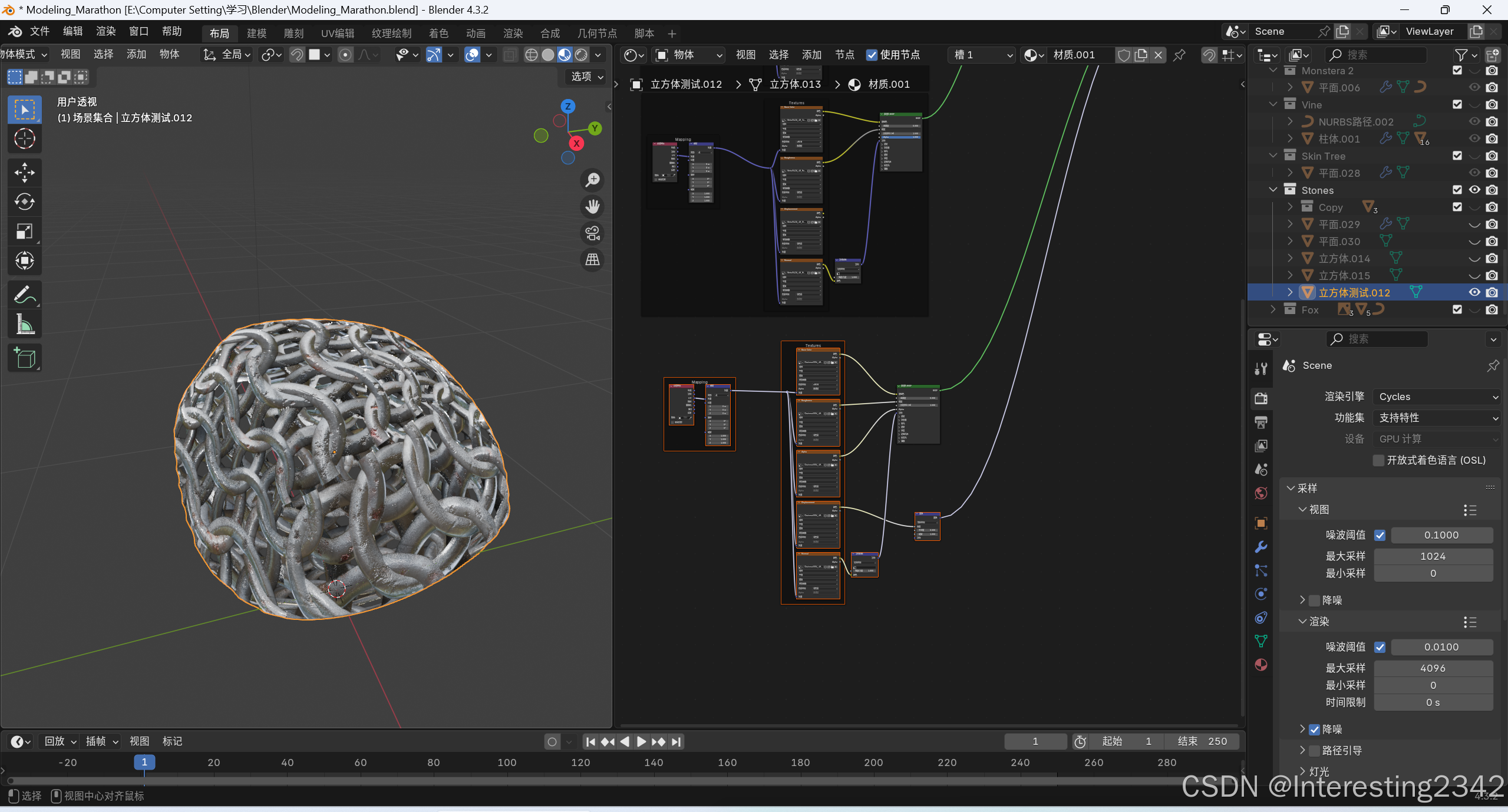Select the Move tool in viewport toolbar
The width and height of the screenshot is (1508, 812).
(24, 173)
